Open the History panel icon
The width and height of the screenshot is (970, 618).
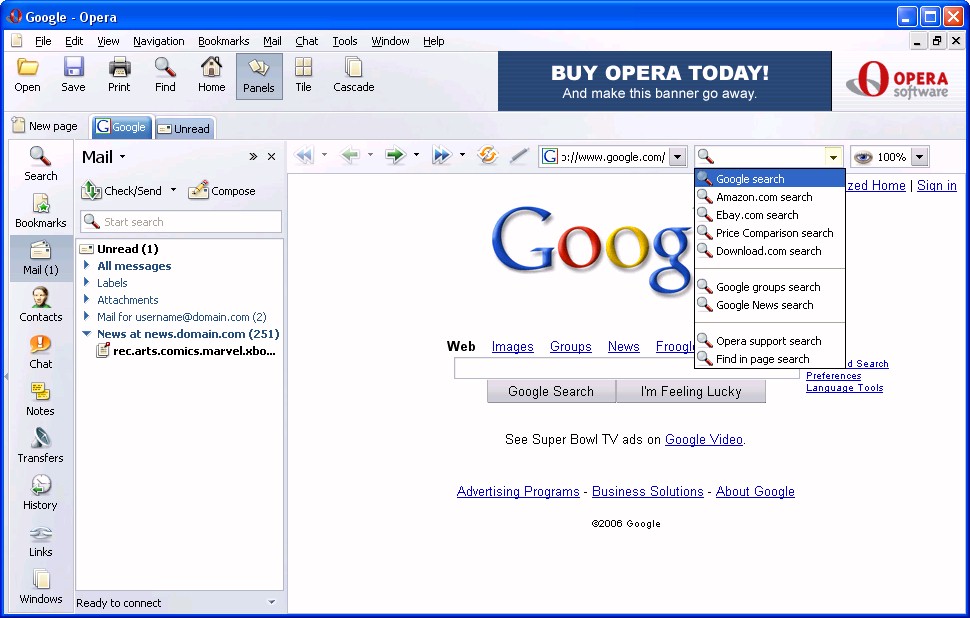[x=40, y=493]
